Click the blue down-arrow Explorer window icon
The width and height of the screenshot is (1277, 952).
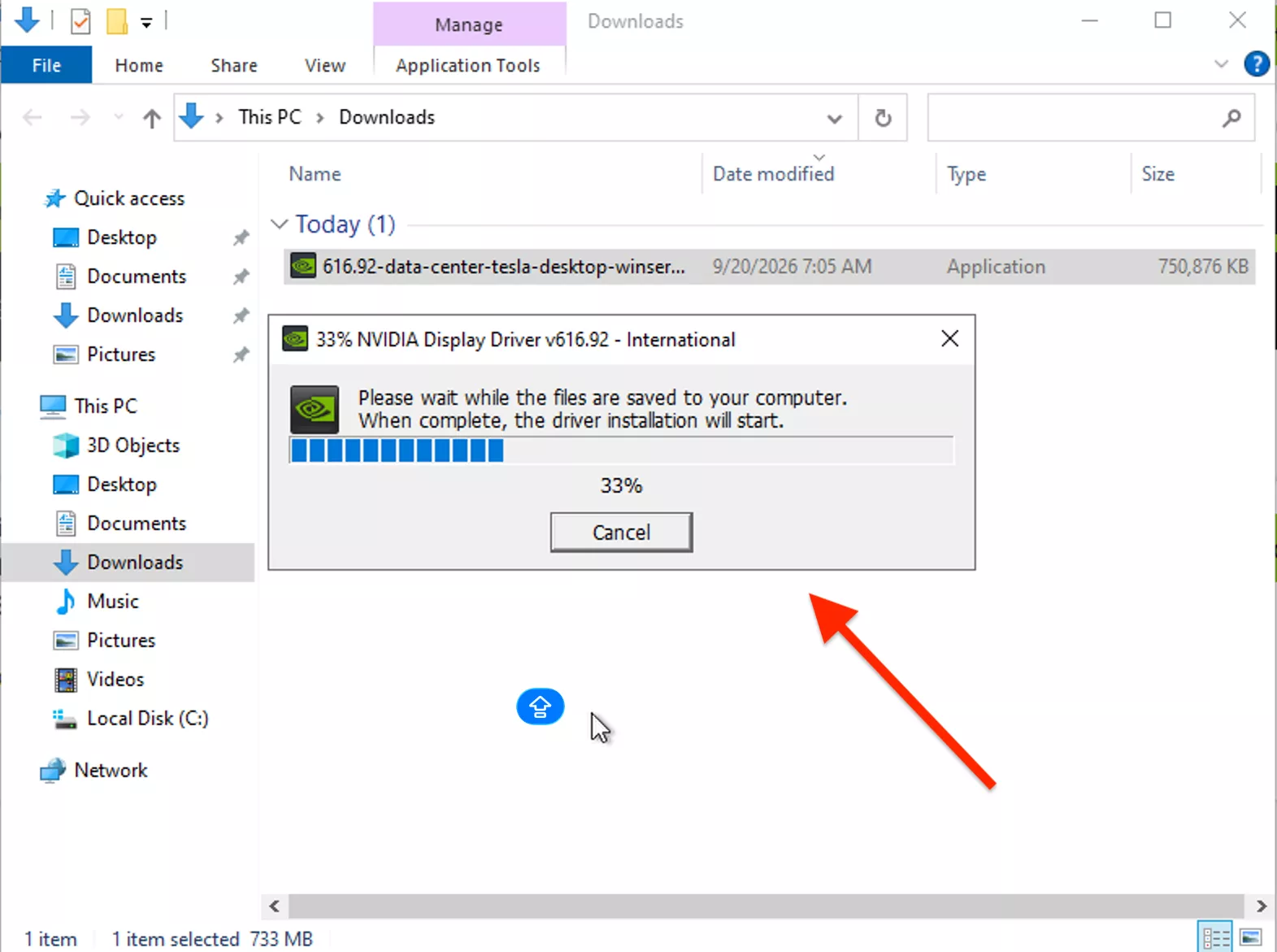click(x=27, y=20)
